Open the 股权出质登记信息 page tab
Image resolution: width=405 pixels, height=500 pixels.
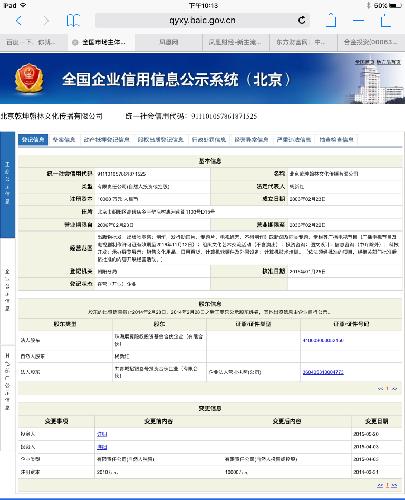coord(160,140)
